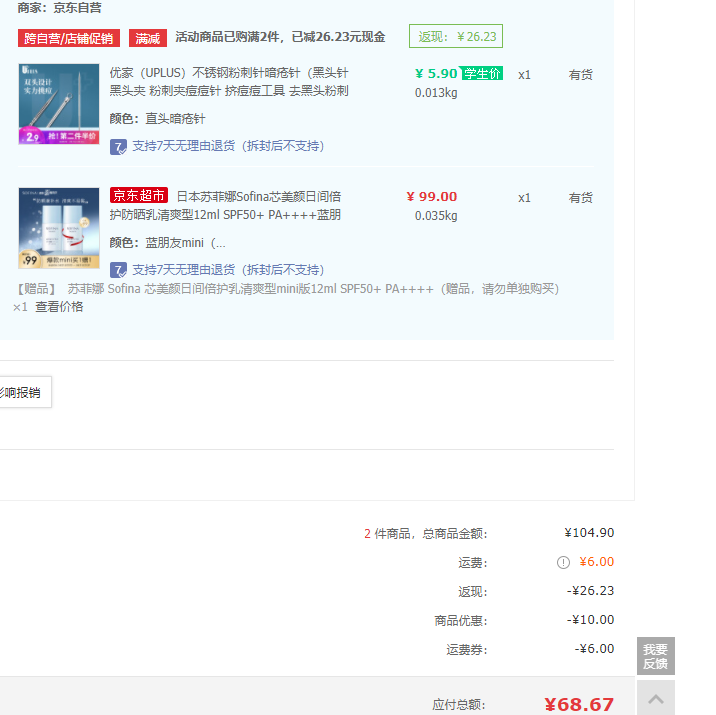The image size is (716, 715).
Task: Click the UPLUS 7天无理由退货 text
Action: click(228, 146)
